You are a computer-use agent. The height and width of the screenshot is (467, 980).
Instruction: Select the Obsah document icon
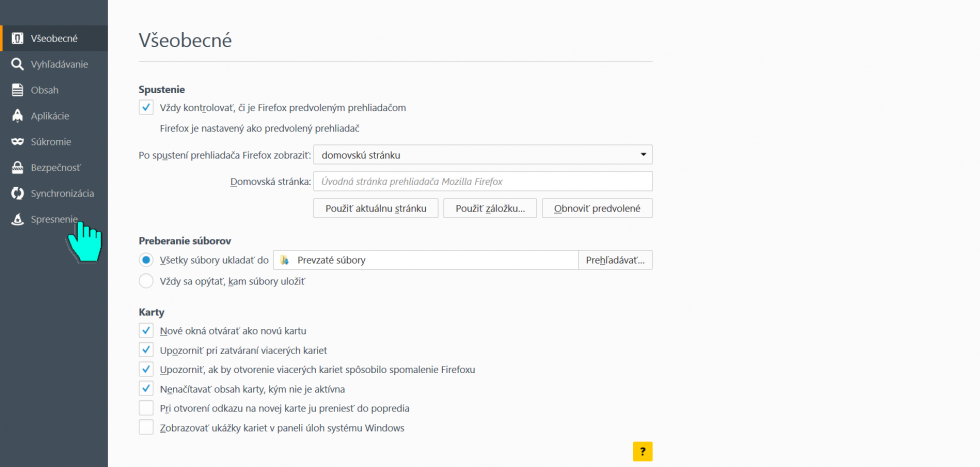[18, 90]
